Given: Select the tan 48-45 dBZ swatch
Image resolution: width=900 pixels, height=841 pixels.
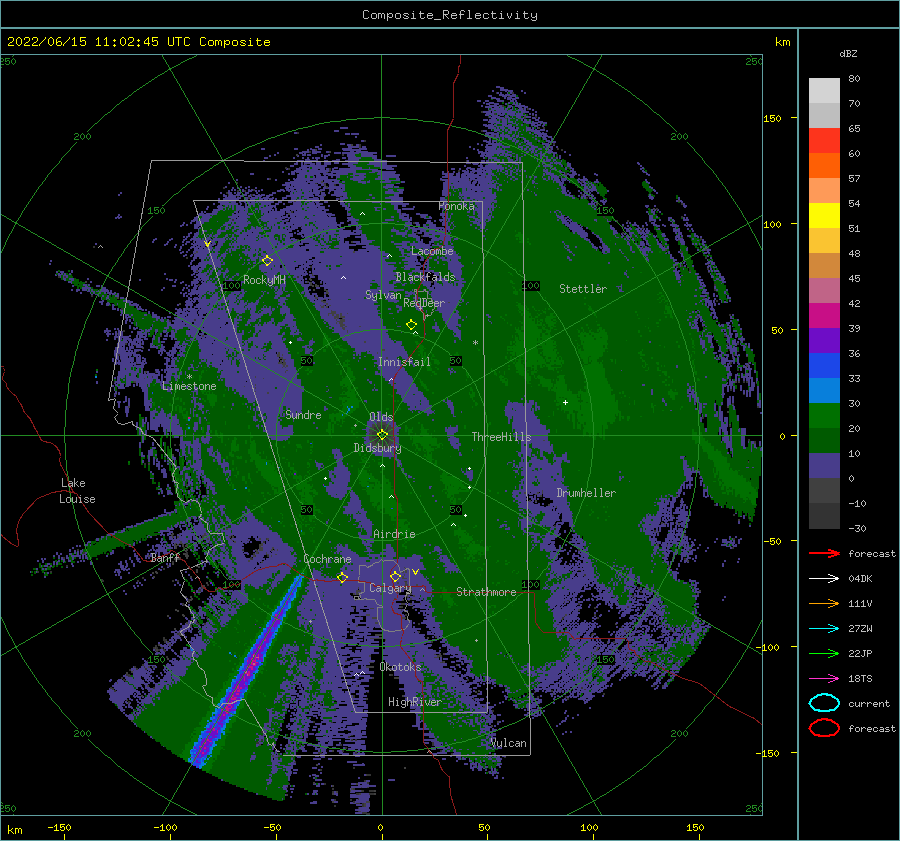Looking at the screenshot, I should pos(824,265).
